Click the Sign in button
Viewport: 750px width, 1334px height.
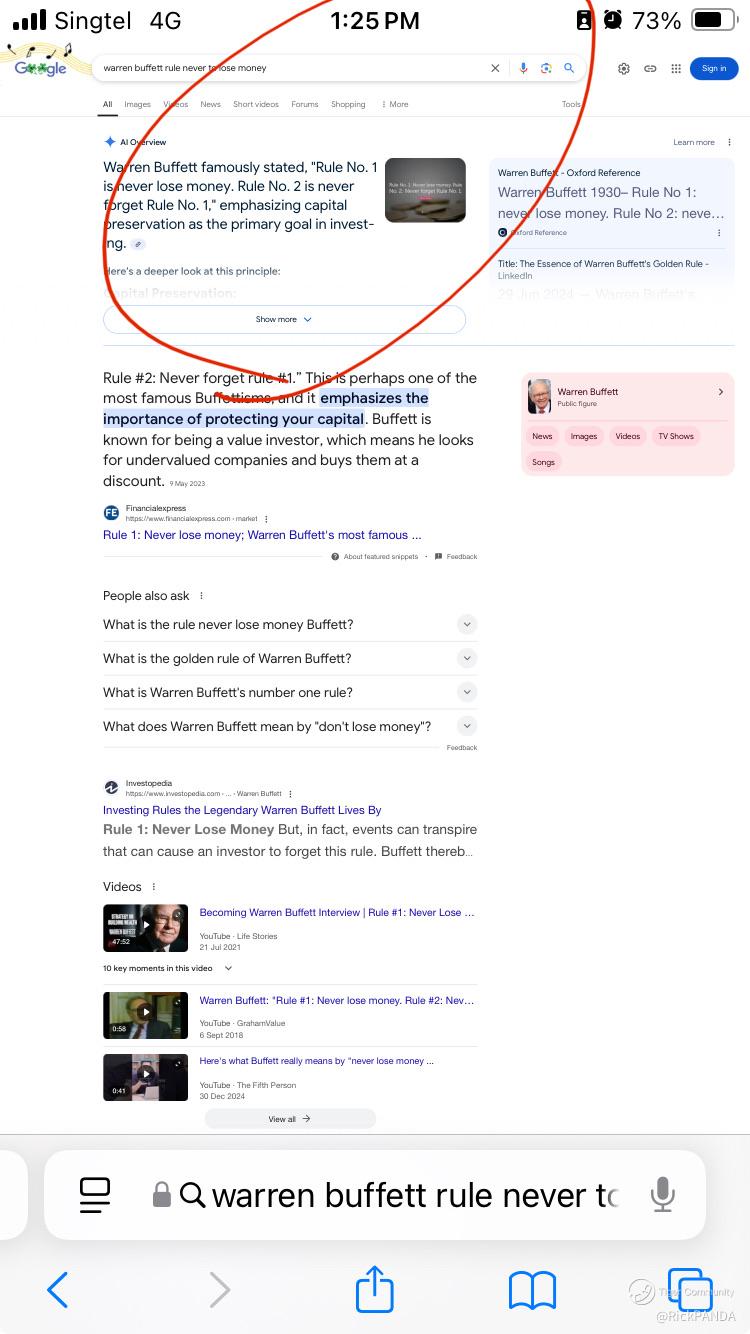[x=714, y=68]
